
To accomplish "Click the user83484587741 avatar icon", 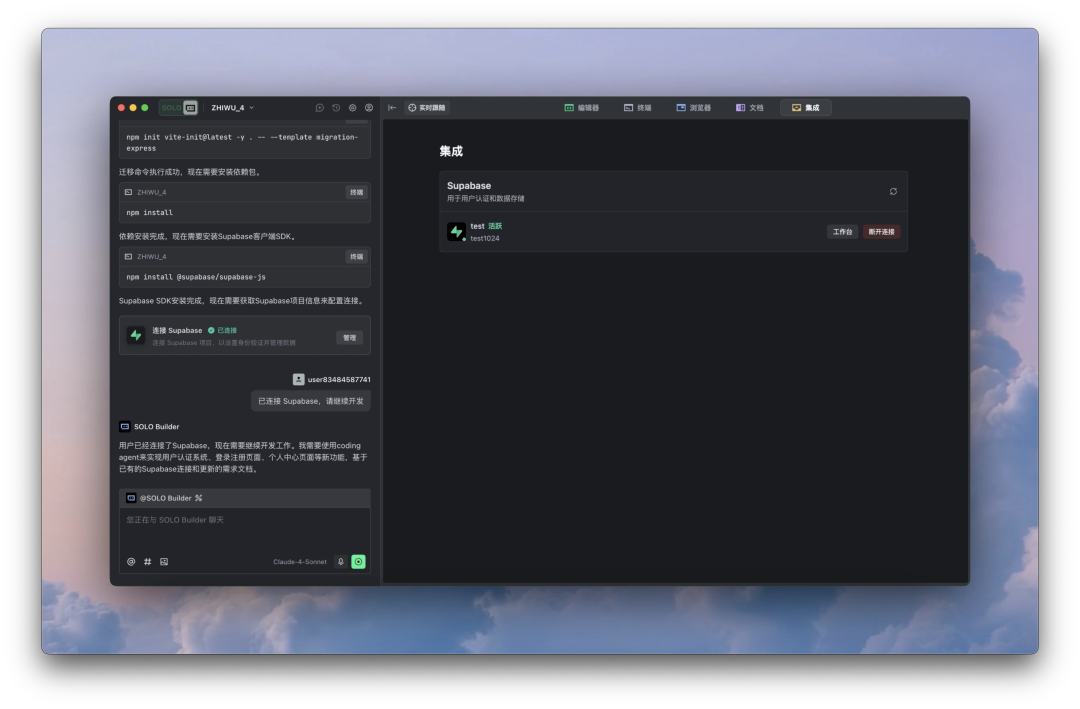I will [x=298, y=380].
